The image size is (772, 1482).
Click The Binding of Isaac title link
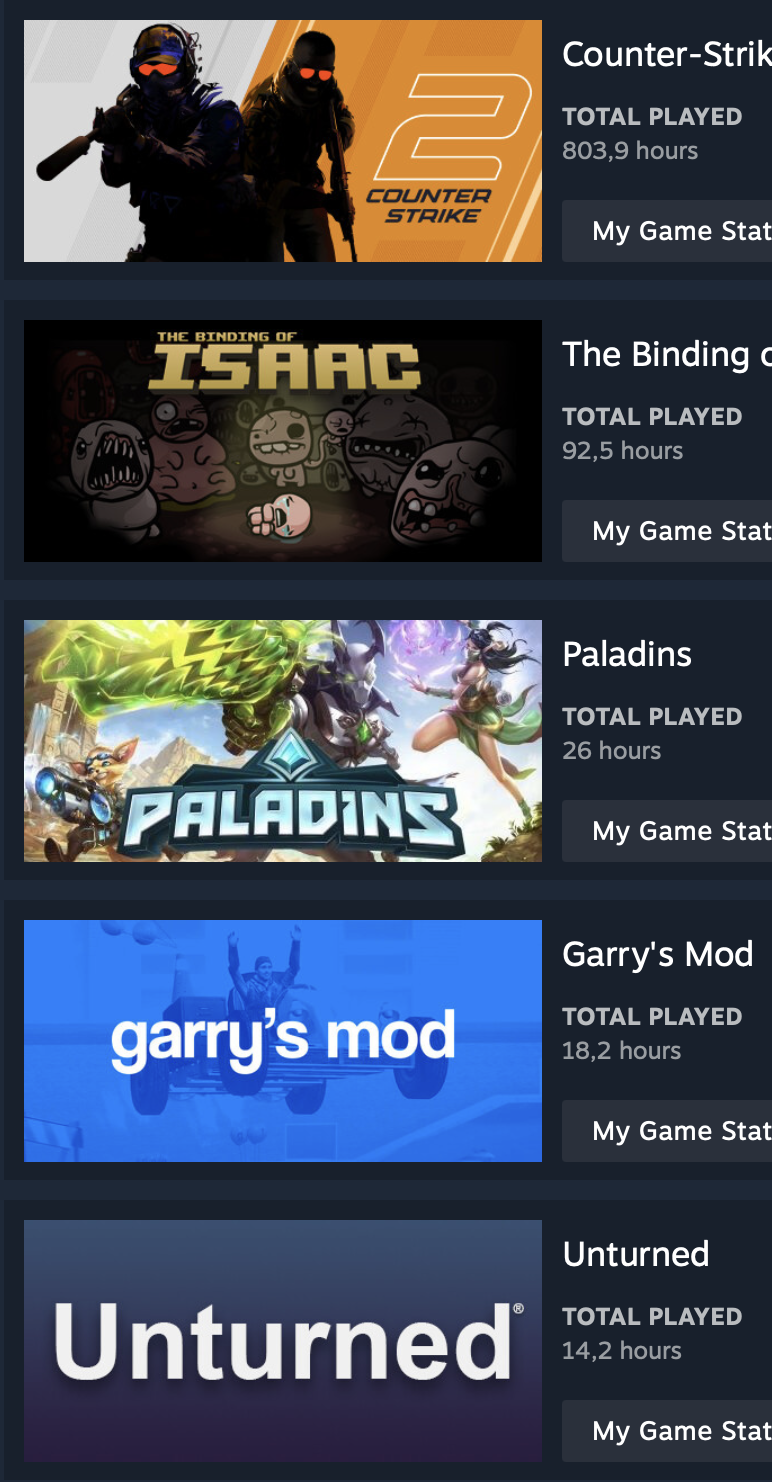667,354
